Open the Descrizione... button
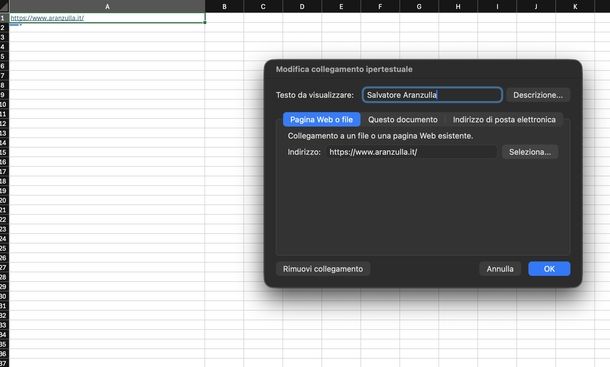This screenshot has width=610, height=367. pyautogui.click(x=538, y=95)
